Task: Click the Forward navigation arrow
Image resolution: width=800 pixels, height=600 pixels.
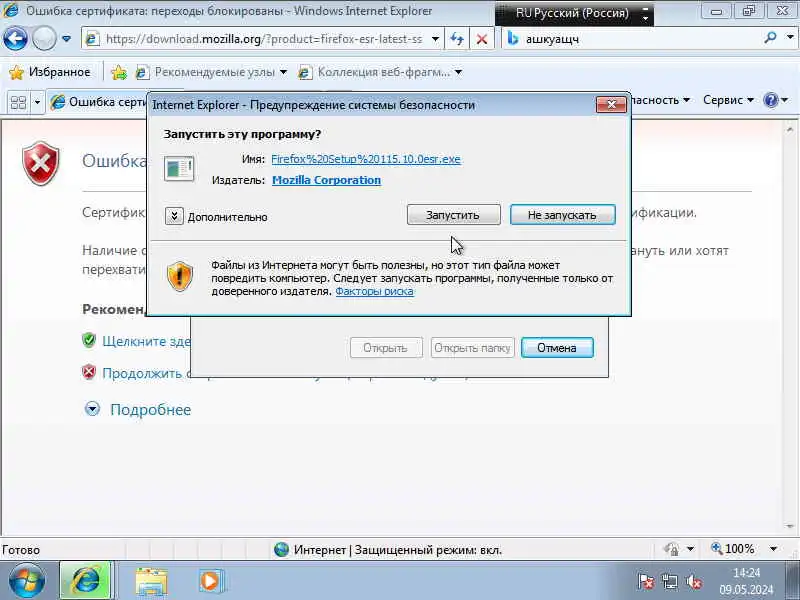Action: tap(44, 39)
